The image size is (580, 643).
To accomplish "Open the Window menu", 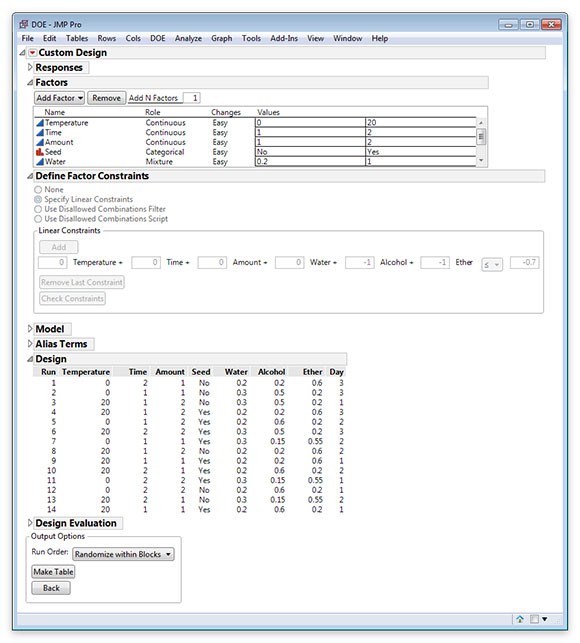I will pos(347,39).
